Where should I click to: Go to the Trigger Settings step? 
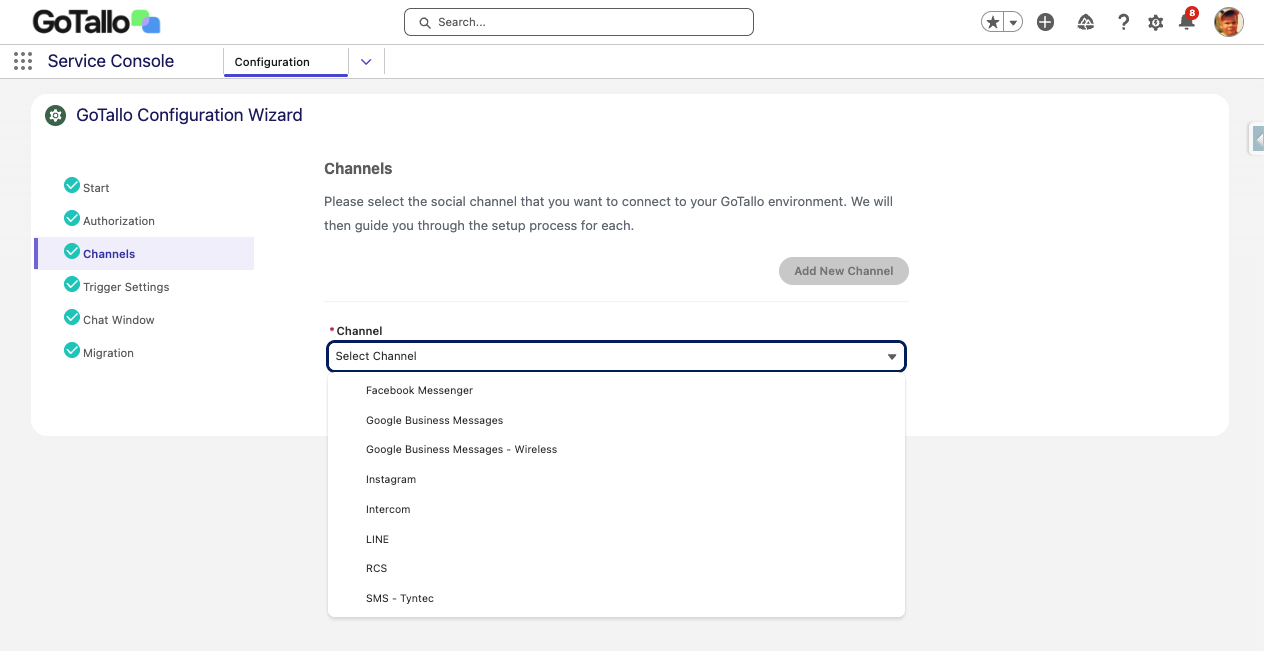[x=126, y=287]
